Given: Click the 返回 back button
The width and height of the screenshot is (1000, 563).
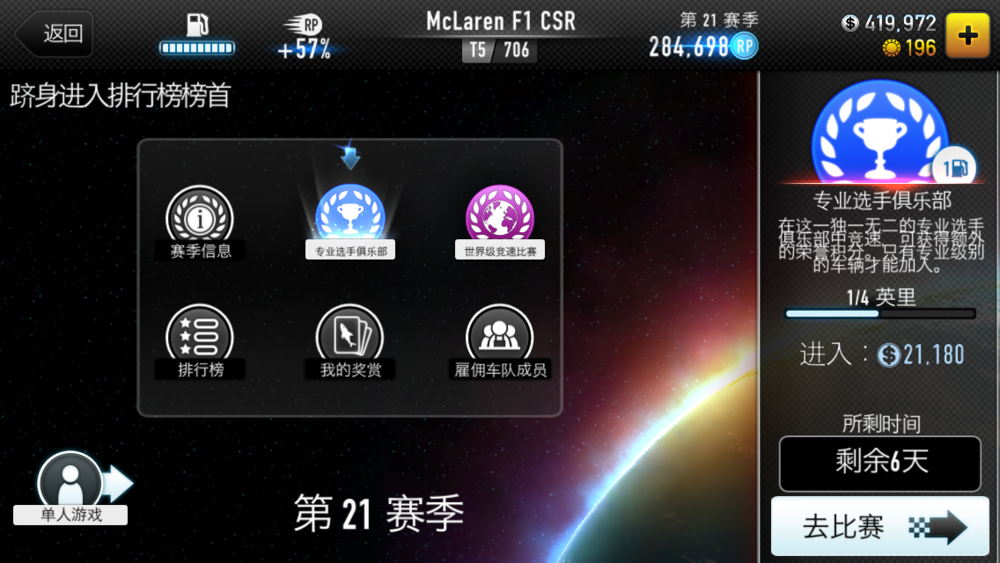Looking at the screenshot, I should tap(55, 33).
